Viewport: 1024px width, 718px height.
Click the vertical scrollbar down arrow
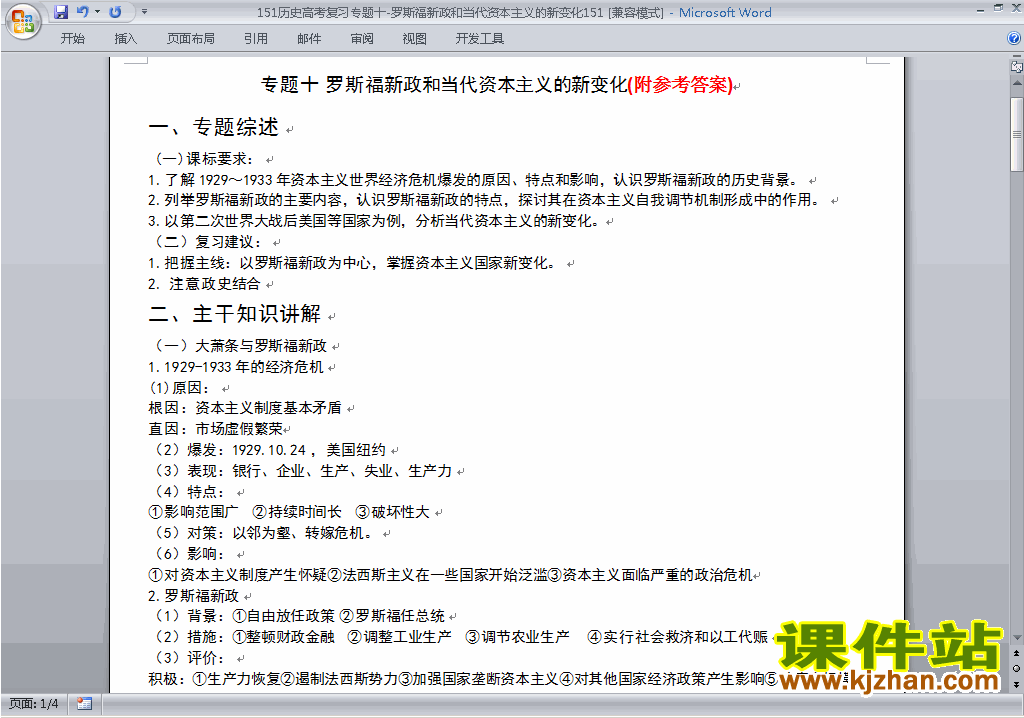click(x=1017, y=637)
